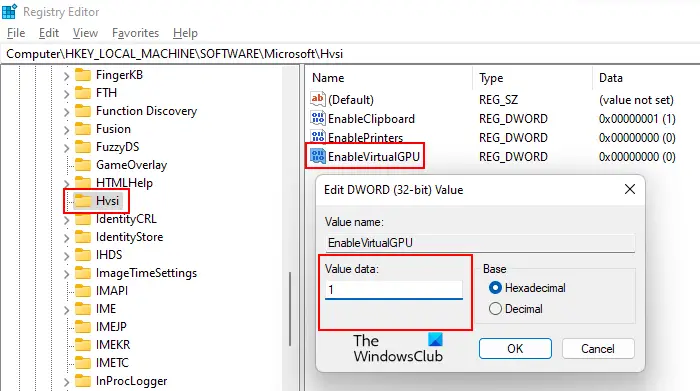Cancel the Edit DWORD dialog
Screen dimensions: 700x391
(598, 349)
